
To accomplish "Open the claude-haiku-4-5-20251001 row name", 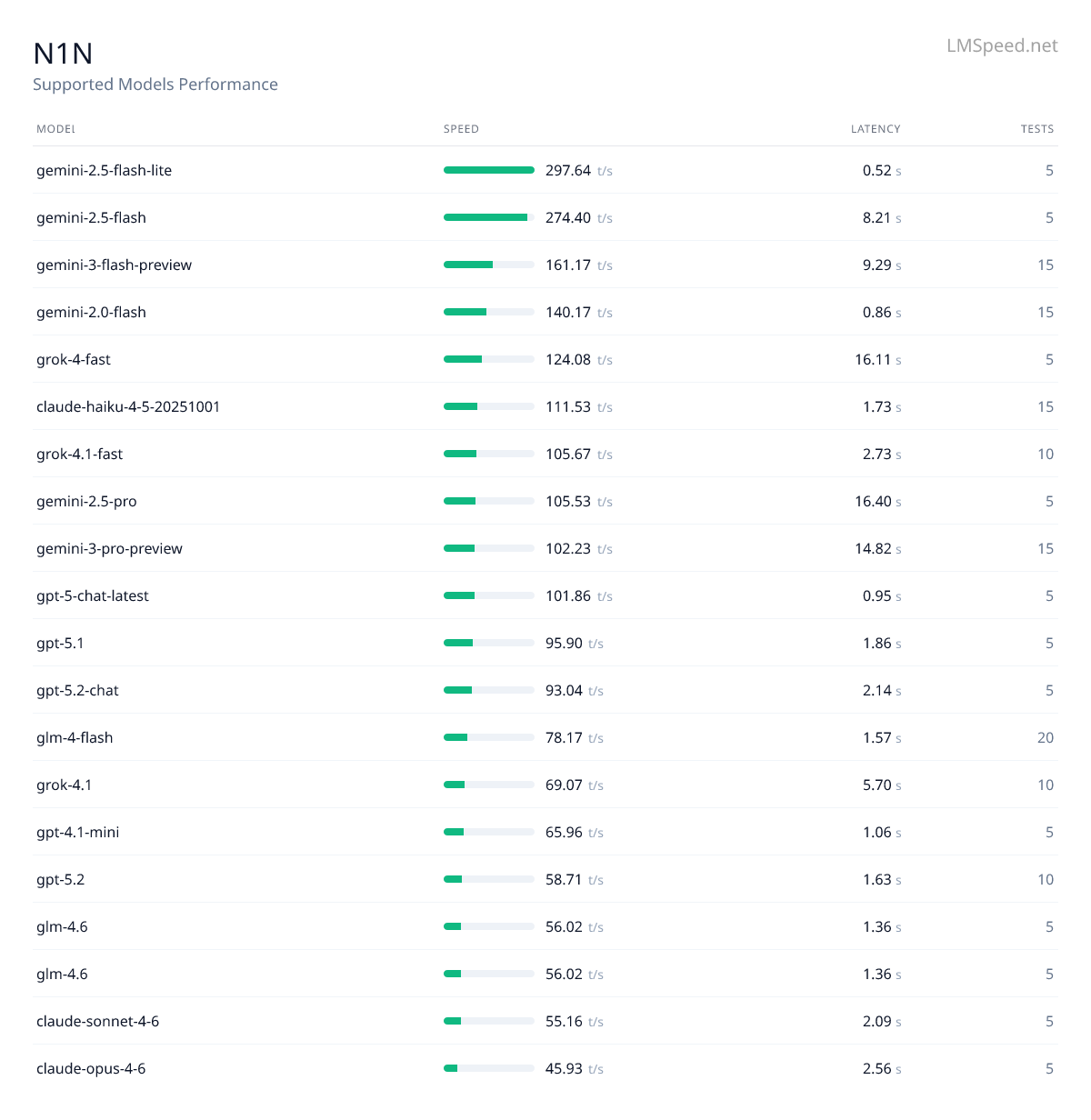I will (128, 406).
